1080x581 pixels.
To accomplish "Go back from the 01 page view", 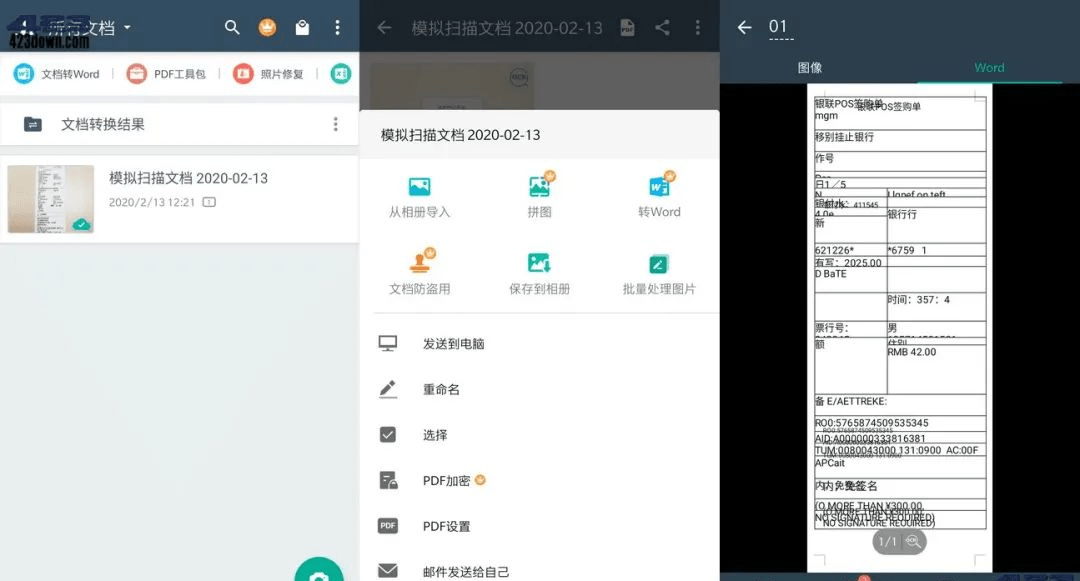I will [x=745, y=28].
